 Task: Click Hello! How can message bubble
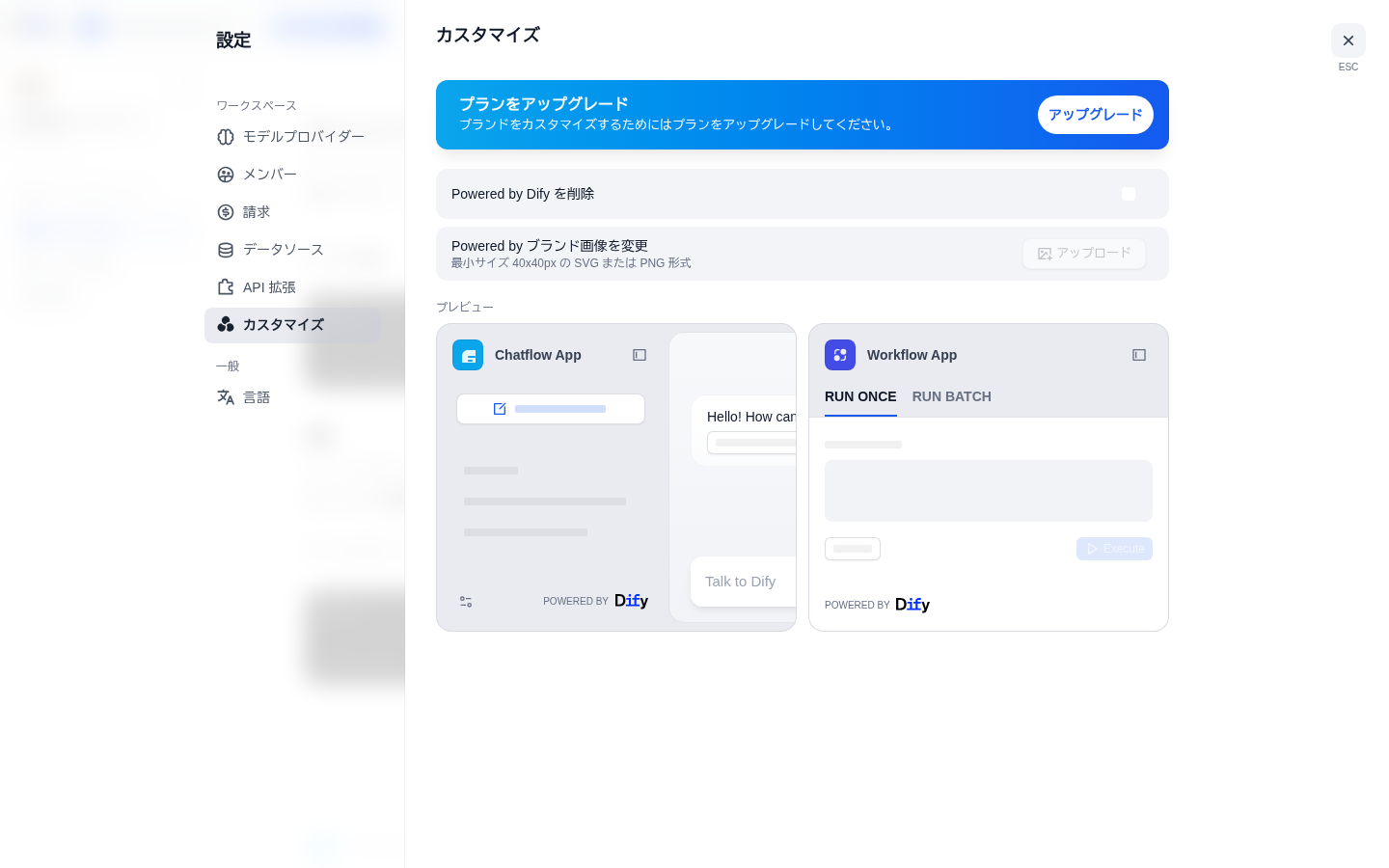coord(745,431)
